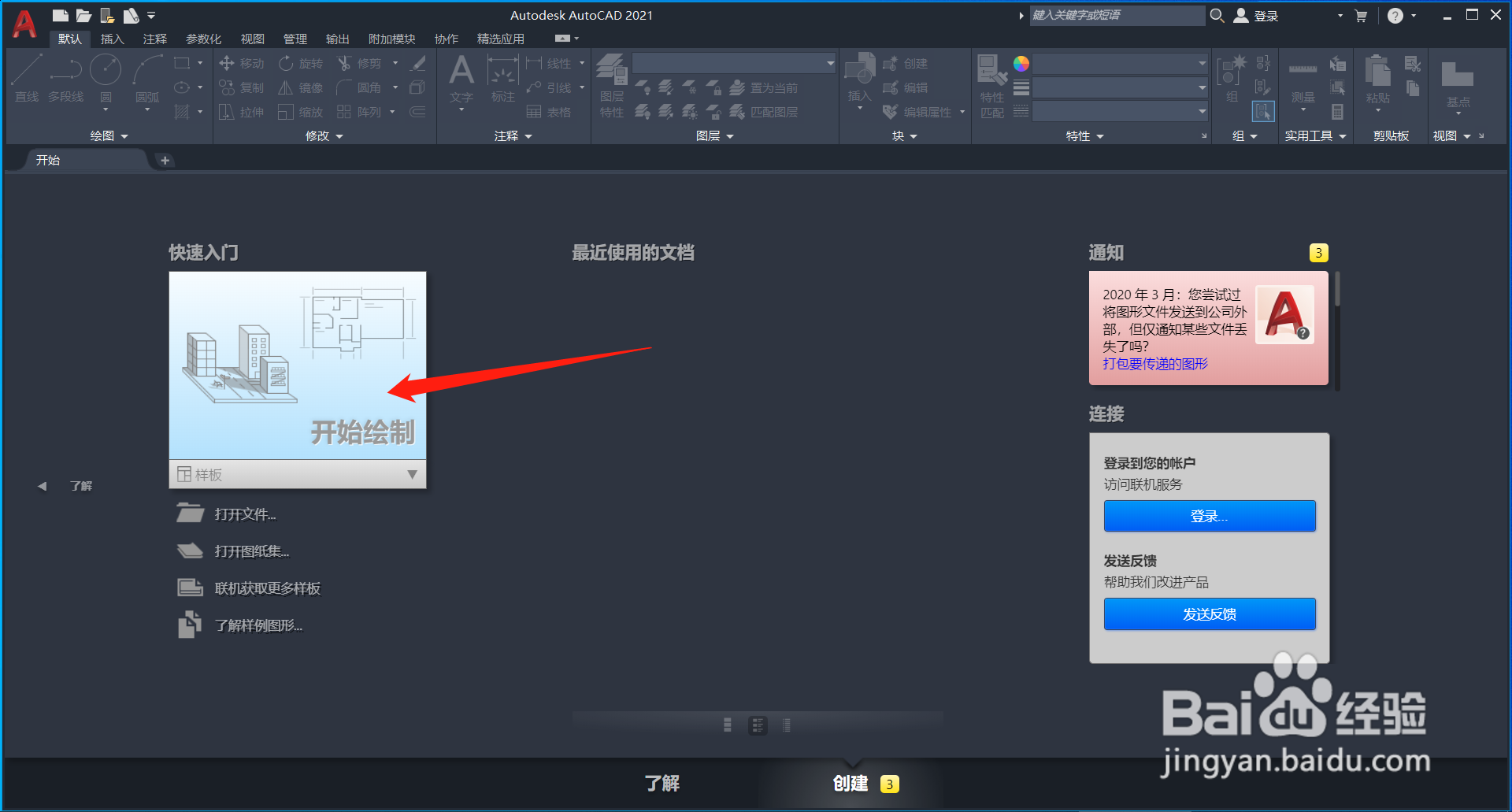Image resolution: width=1512 pixels, height=812 pixels.
Task: Click the notifications panel scrollbar
Action: click(1337, 290)
